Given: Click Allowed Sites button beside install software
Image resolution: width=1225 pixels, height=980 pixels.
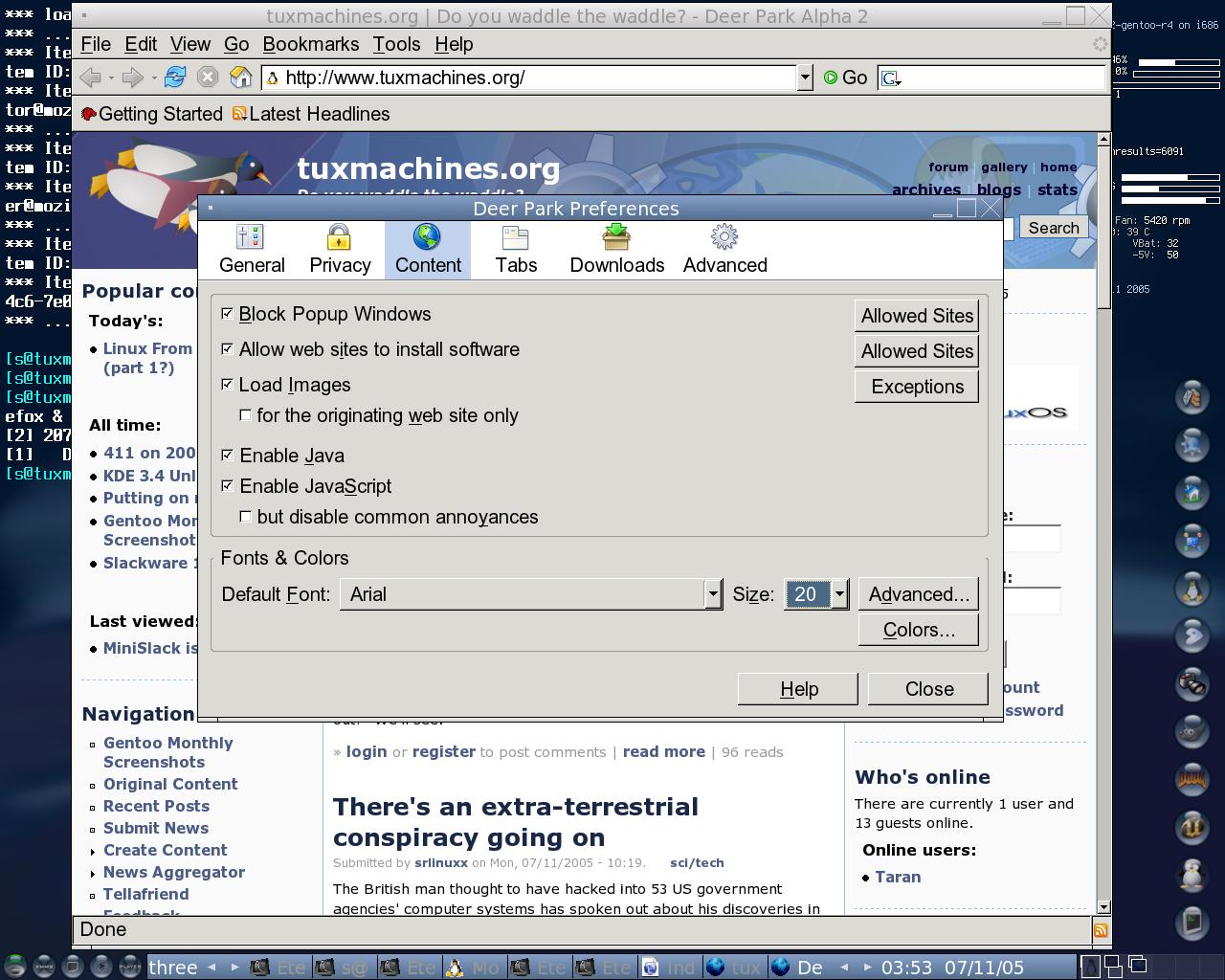Looking at the screenshot, I should 917,351.
